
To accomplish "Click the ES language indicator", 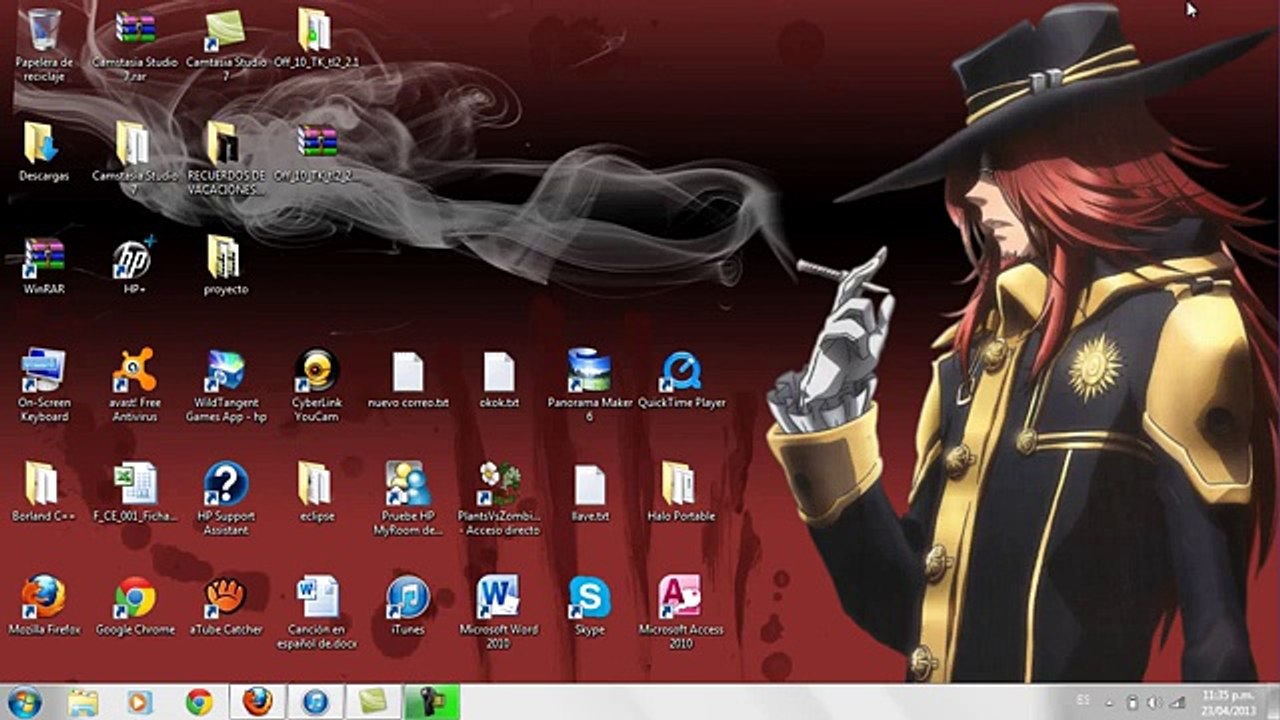I will click(1083, 702).
